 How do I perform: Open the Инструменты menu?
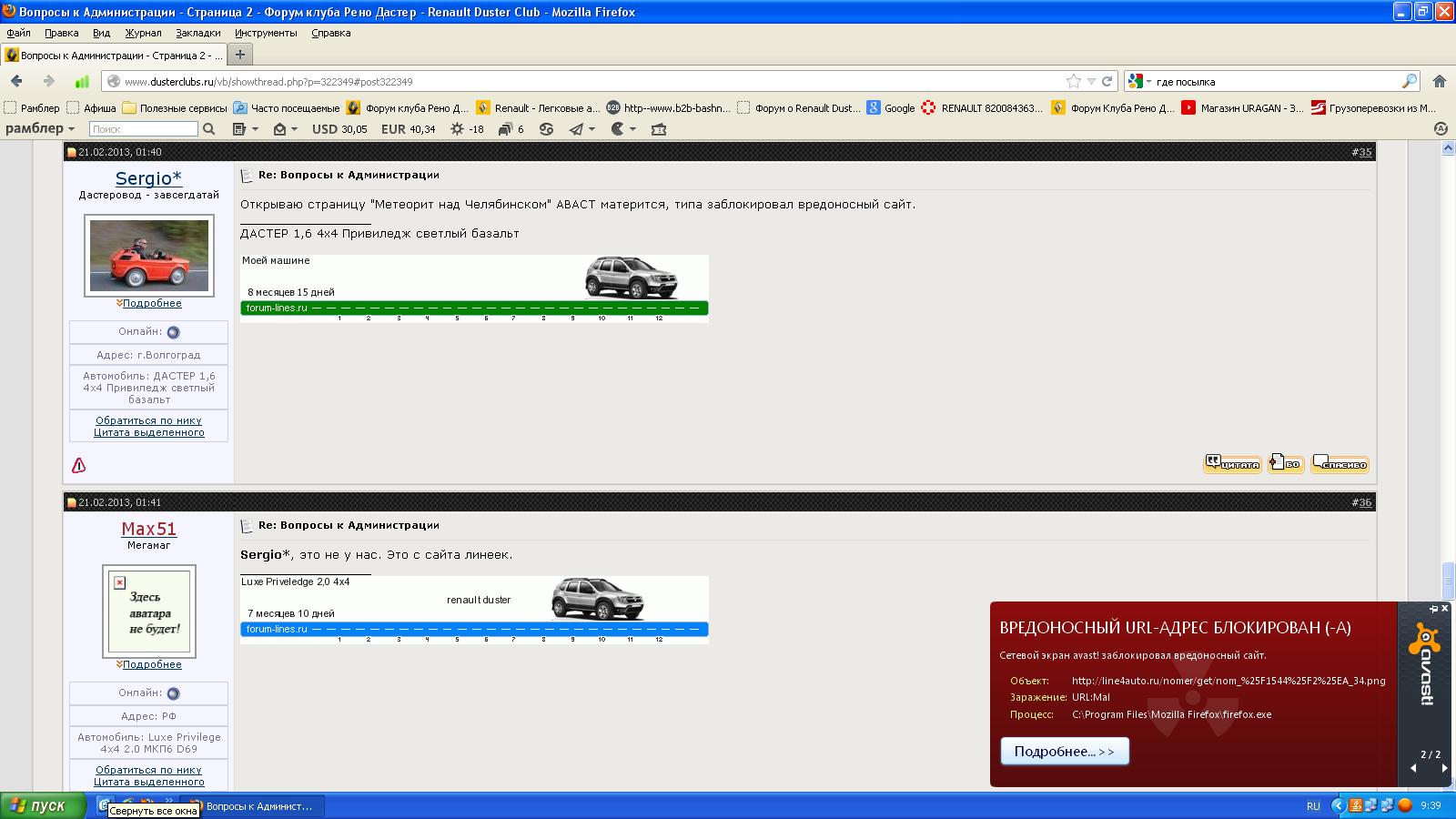pyautogui.click(x=266, y=33)
